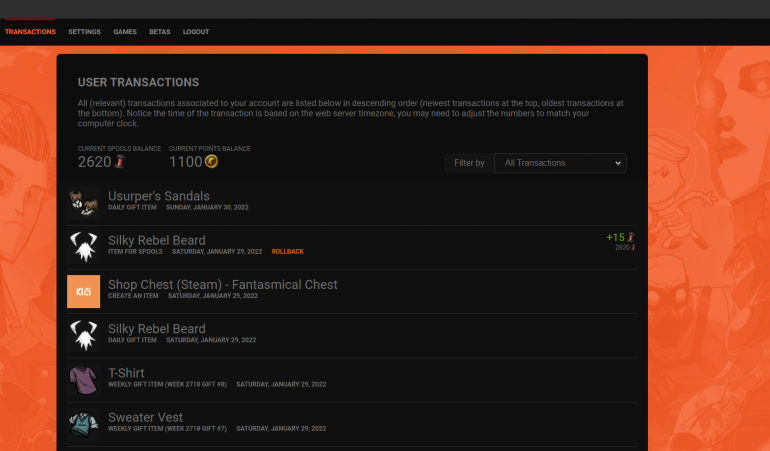Click the gold points coin icon
This screenshot has height=451, width=770.
(211, 161)
